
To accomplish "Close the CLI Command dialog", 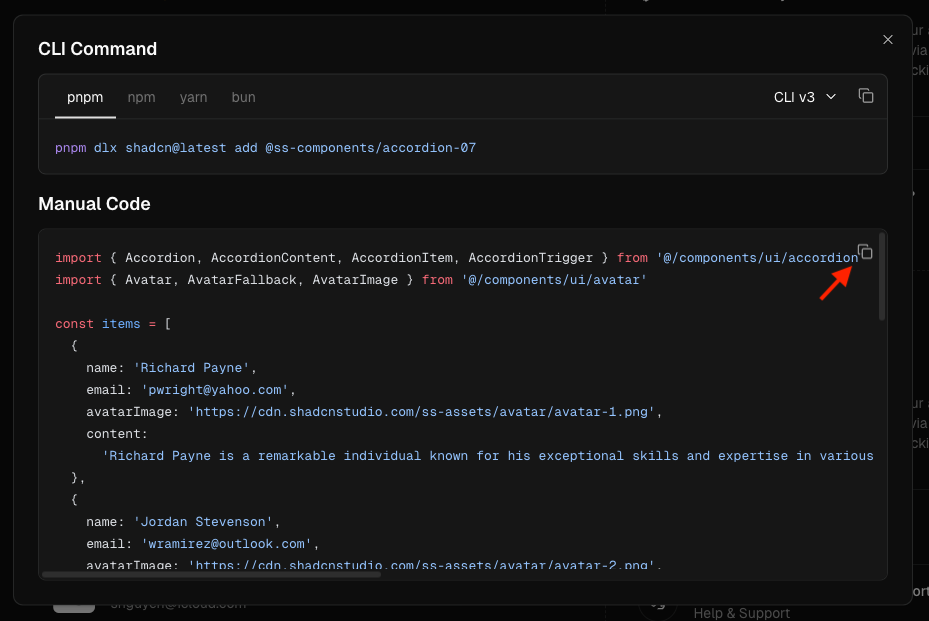I will coord(888,40).
